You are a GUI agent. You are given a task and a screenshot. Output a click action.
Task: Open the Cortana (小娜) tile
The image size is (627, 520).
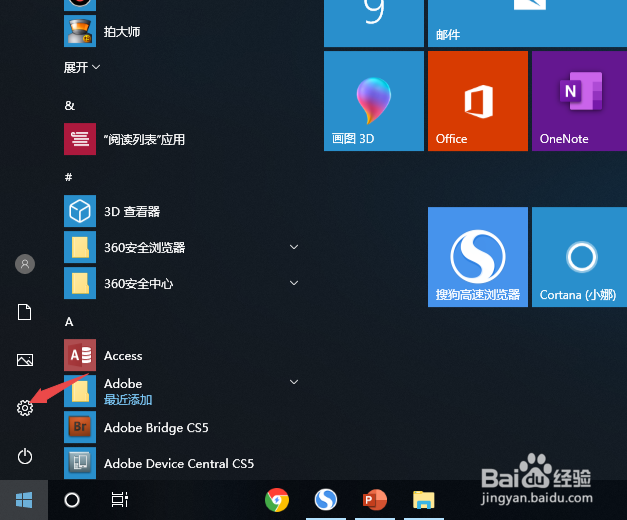coord(579,257)
